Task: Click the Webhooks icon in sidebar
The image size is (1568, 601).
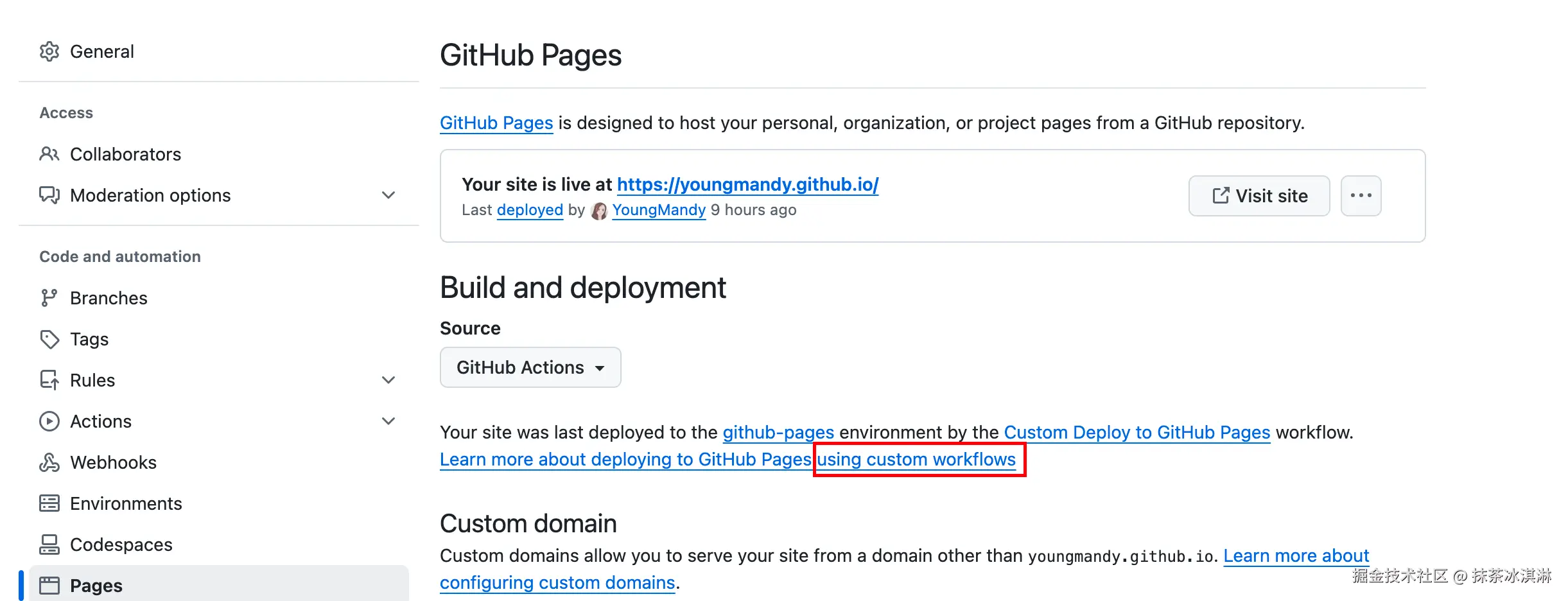Action: pyautogui.click(x=49, y=462)
